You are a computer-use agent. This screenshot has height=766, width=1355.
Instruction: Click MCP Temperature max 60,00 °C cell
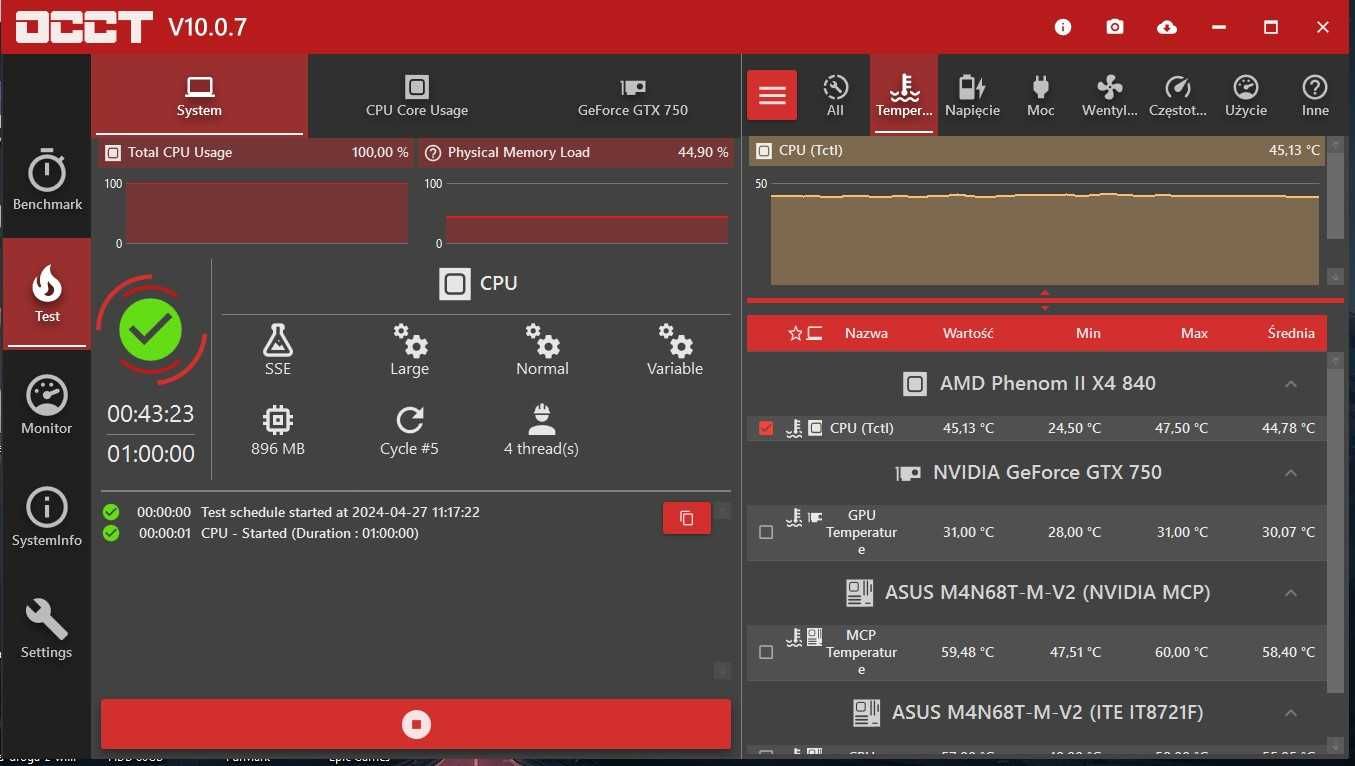click(1182, 652)
